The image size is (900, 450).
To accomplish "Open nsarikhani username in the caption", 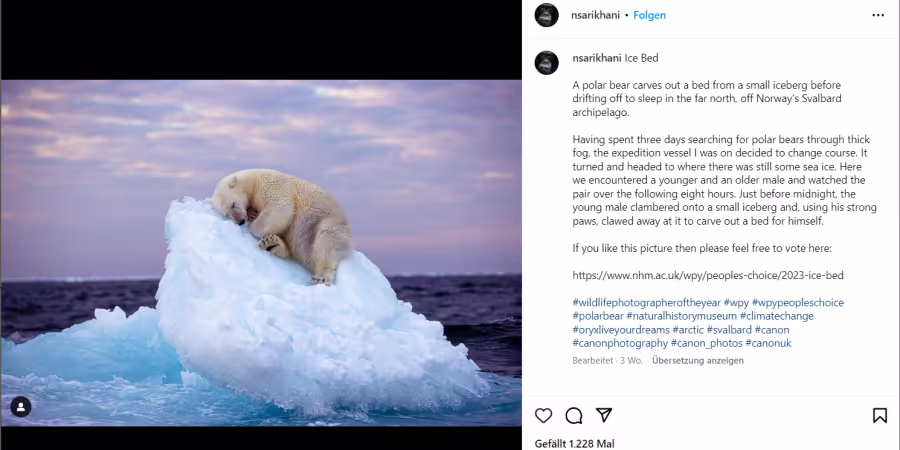I will click(596, 58).
